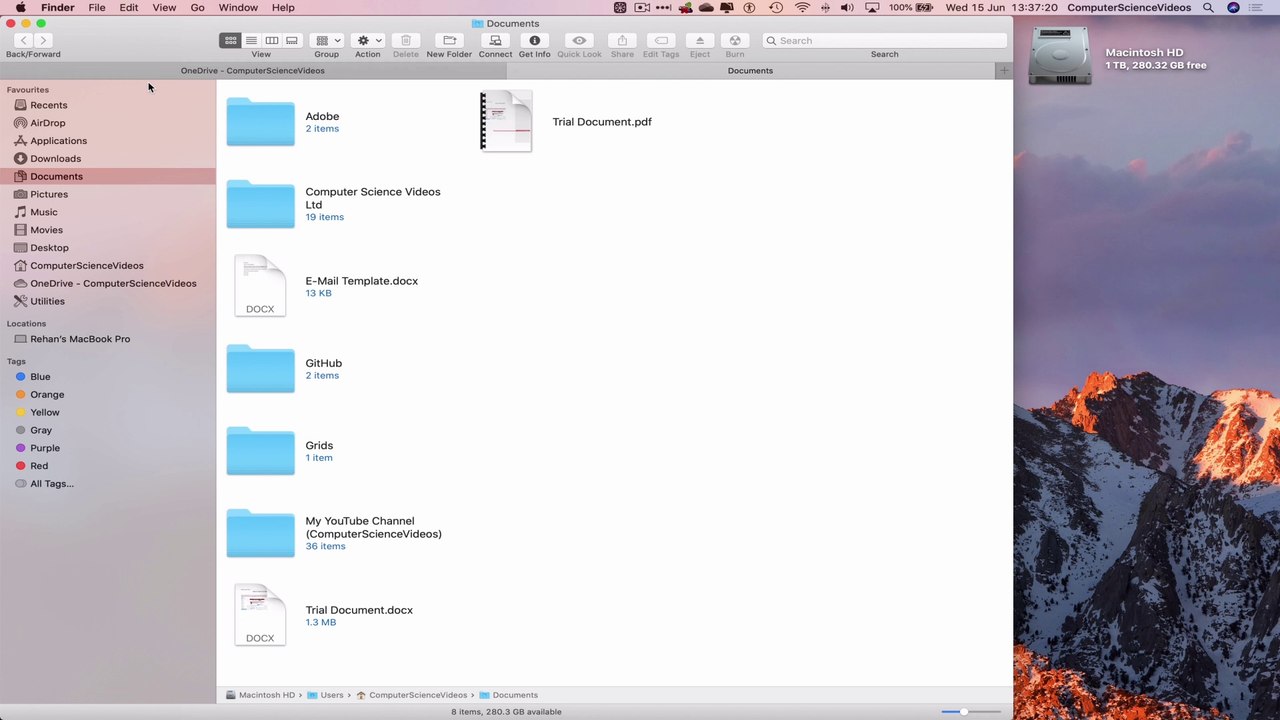Click Users in the path bar
Image resolution: width=1280 pixels, height=720 pixels.
[x=325, y=695]
